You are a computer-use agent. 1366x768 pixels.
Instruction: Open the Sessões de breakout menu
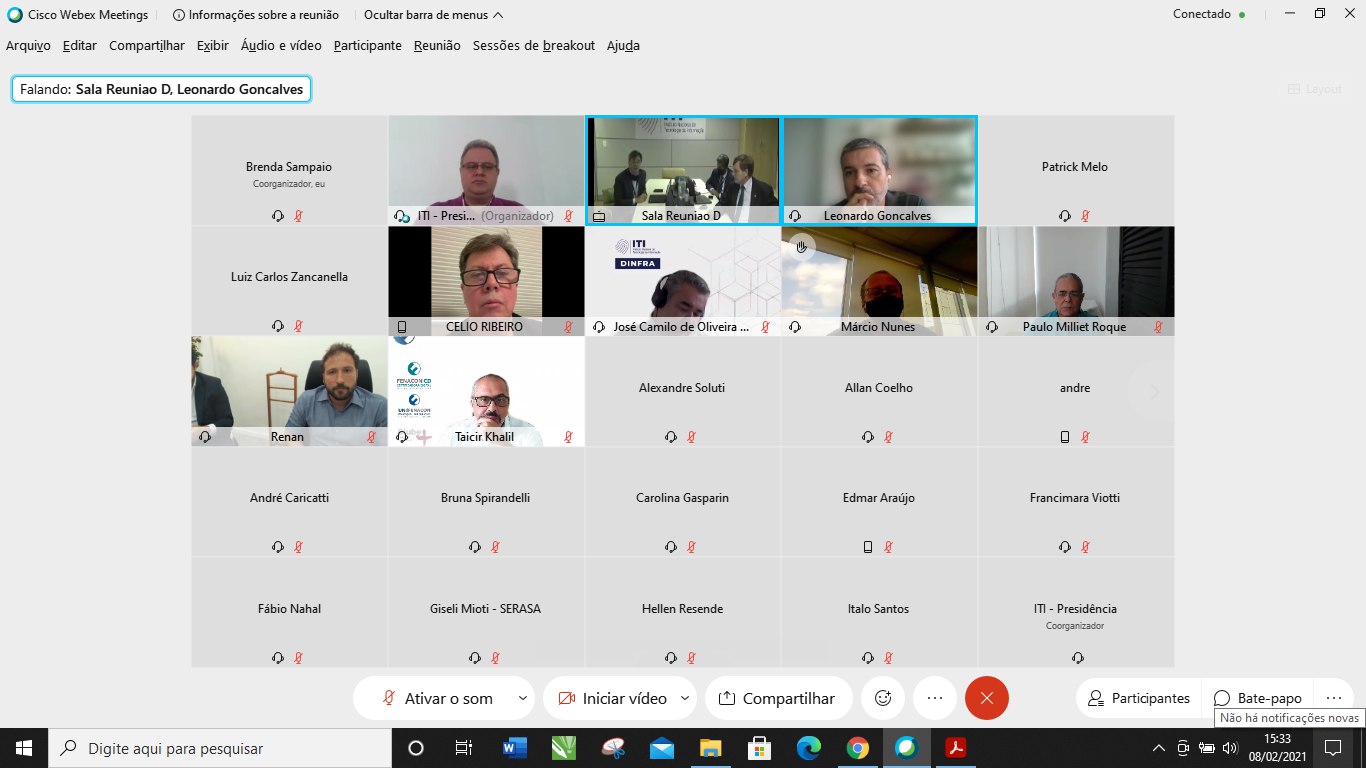[x=533, y=46]
